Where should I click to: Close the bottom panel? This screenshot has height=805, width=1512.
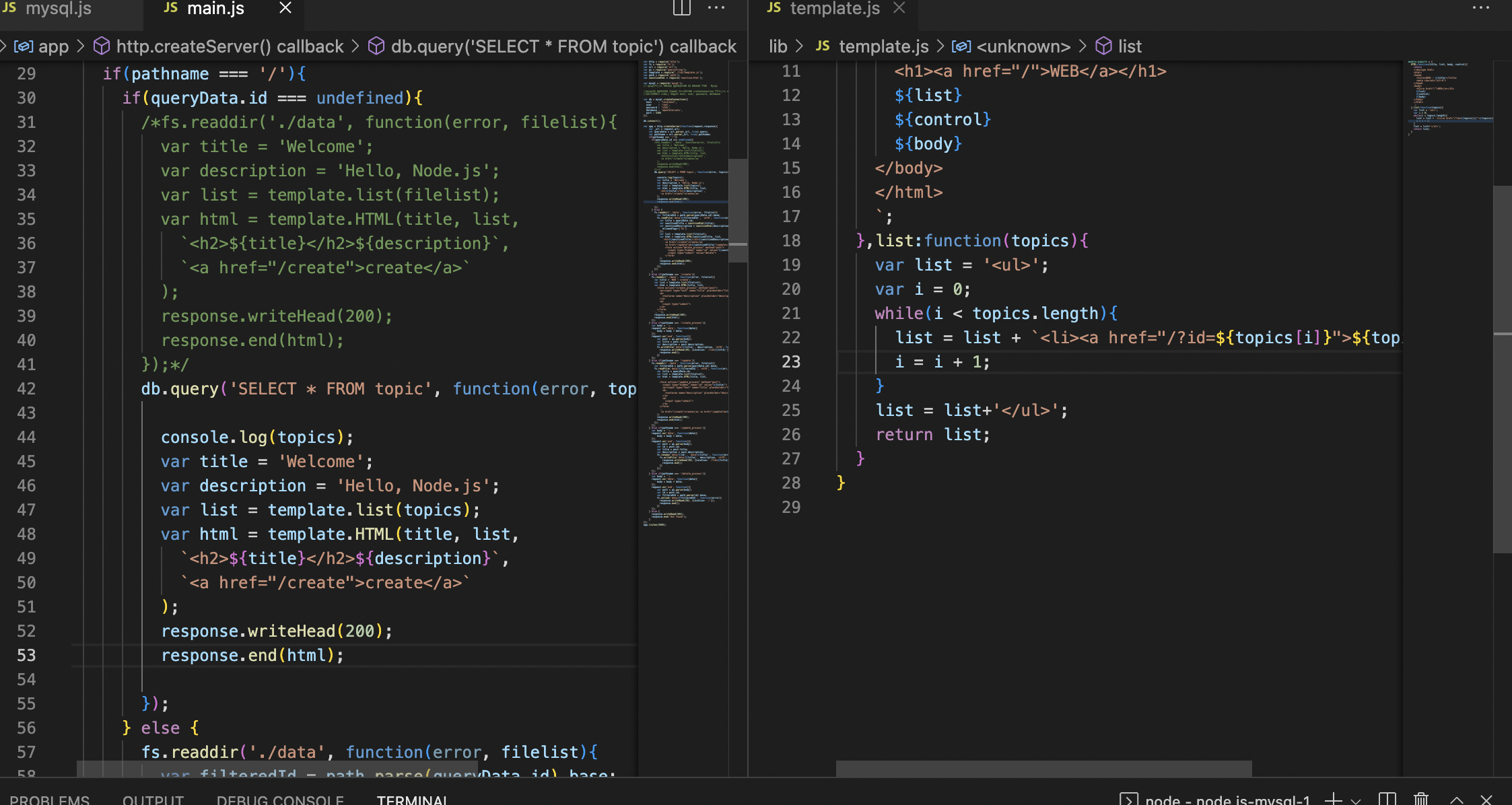pos(1486,800)
